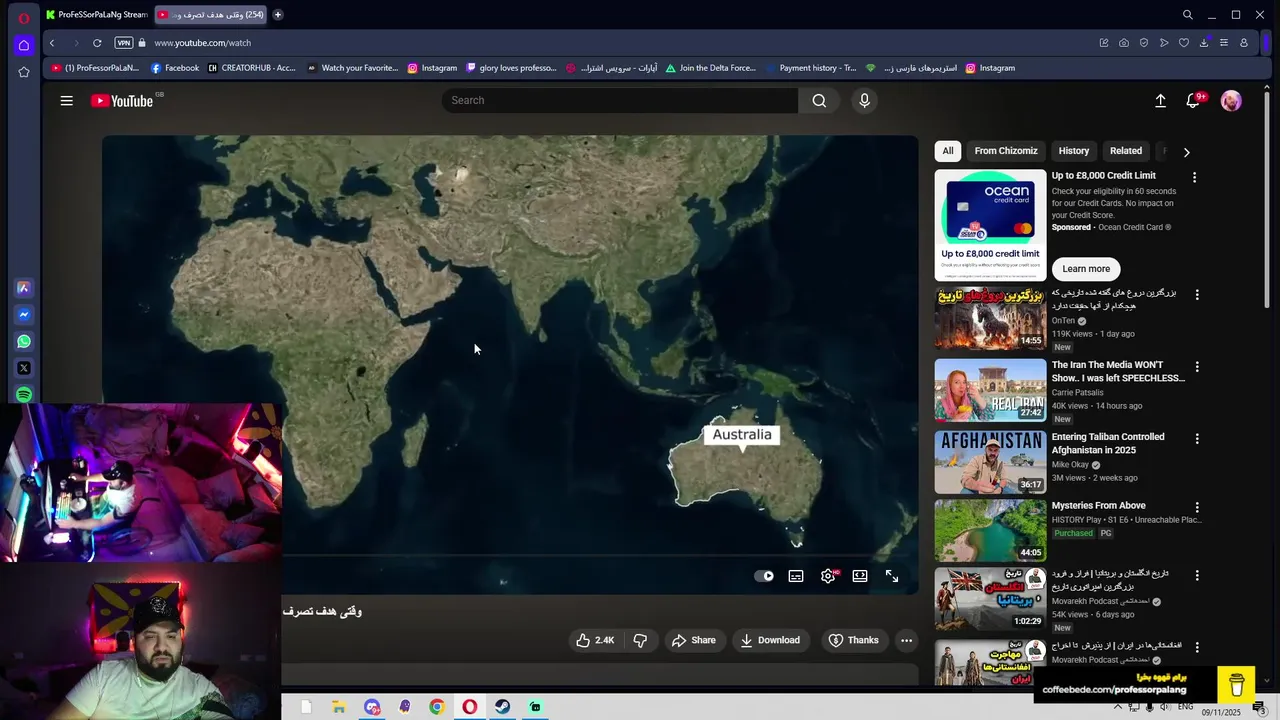Screen dimensions: 1280x720
Task: Like the video with thumbs-up button
Action: pyautogui.click(x=594, y=640)
